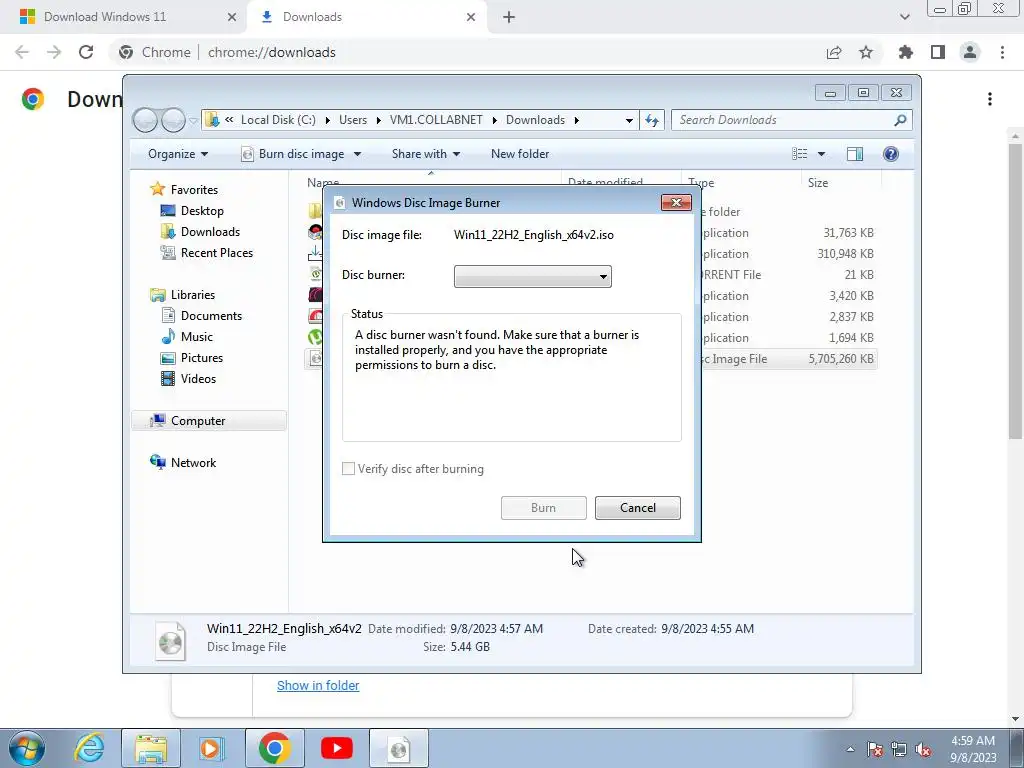Select Videos library in sidebar
Image resolution: width=1024 pixels, height=768 pixels.
pyautogui.click(x=198, y=379)
